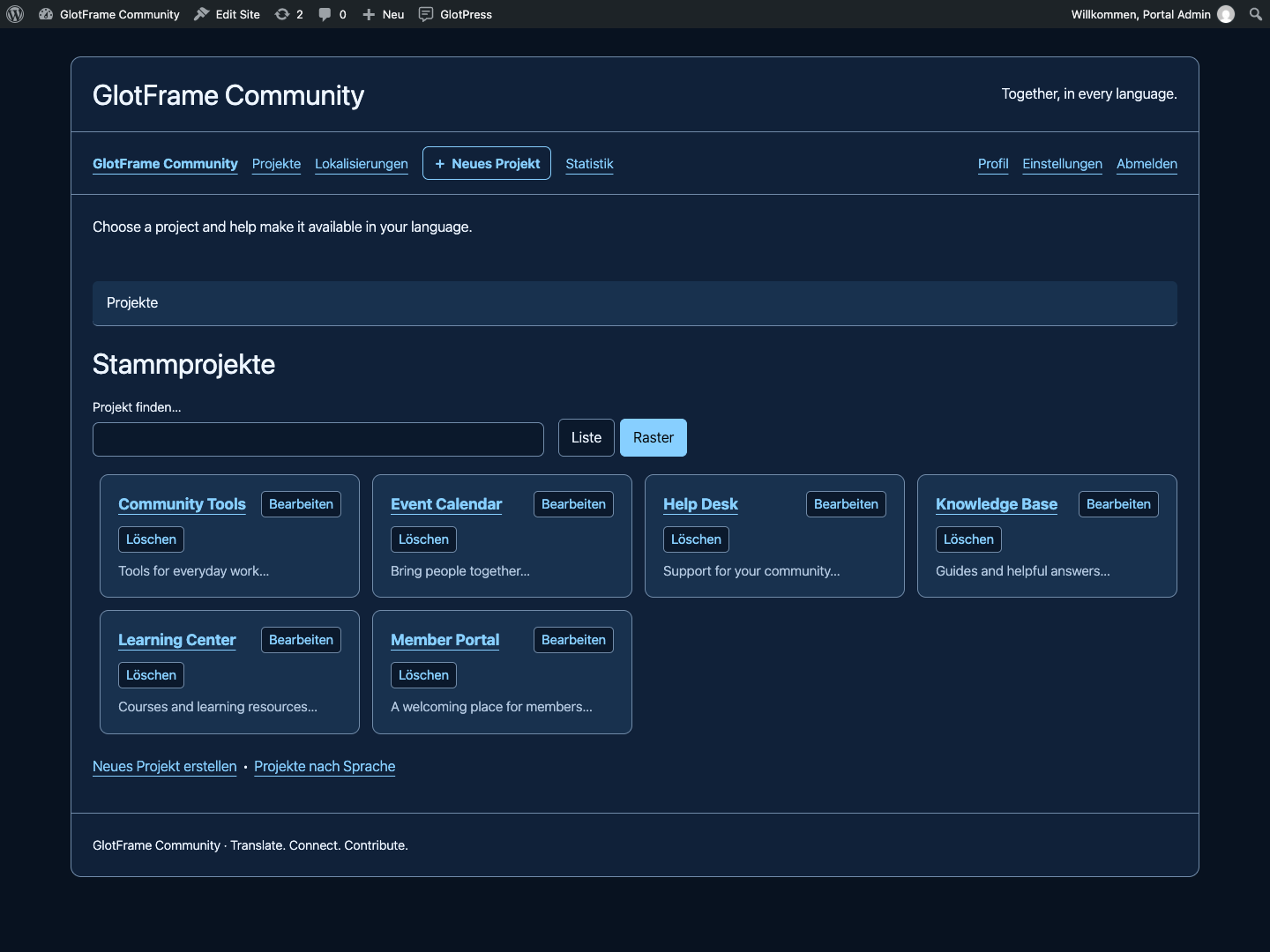Click Löschen on Help Desk card
The height and width of the screenshot is (952, 1270).
pos(696,539)
